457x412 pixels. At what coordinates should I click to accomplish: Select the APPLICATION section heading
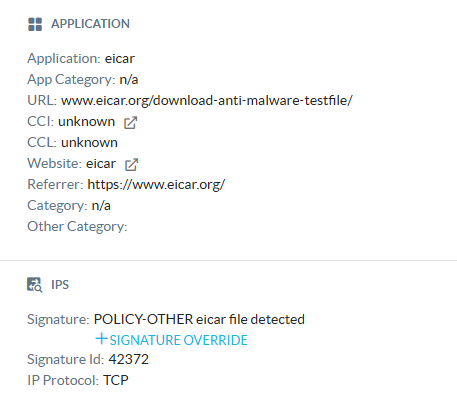click(x=90, y=24)
